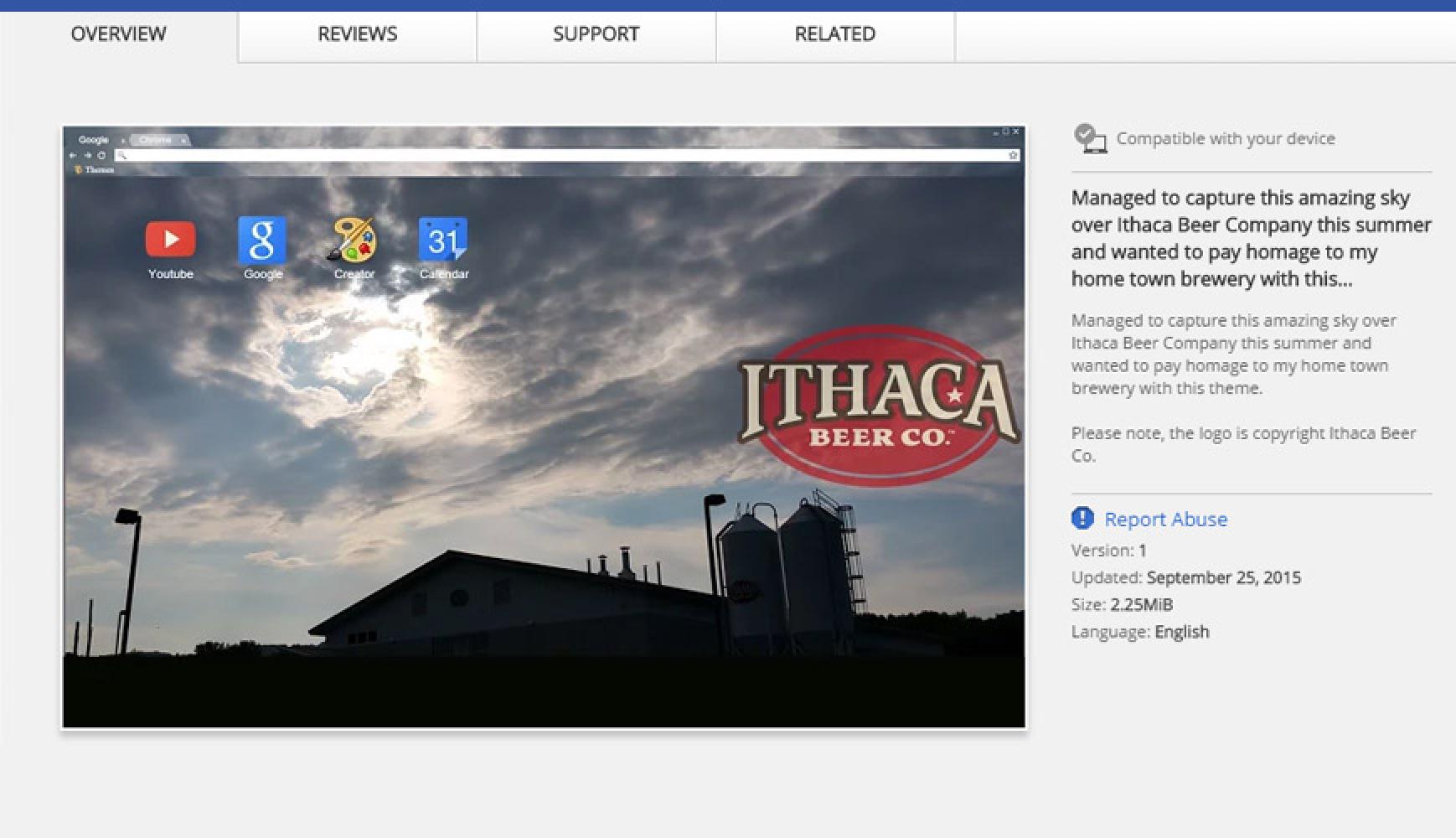Click the Creator palette icon in preview
The height and width of the screenshot is (838, 1456).
coord(354,240)
